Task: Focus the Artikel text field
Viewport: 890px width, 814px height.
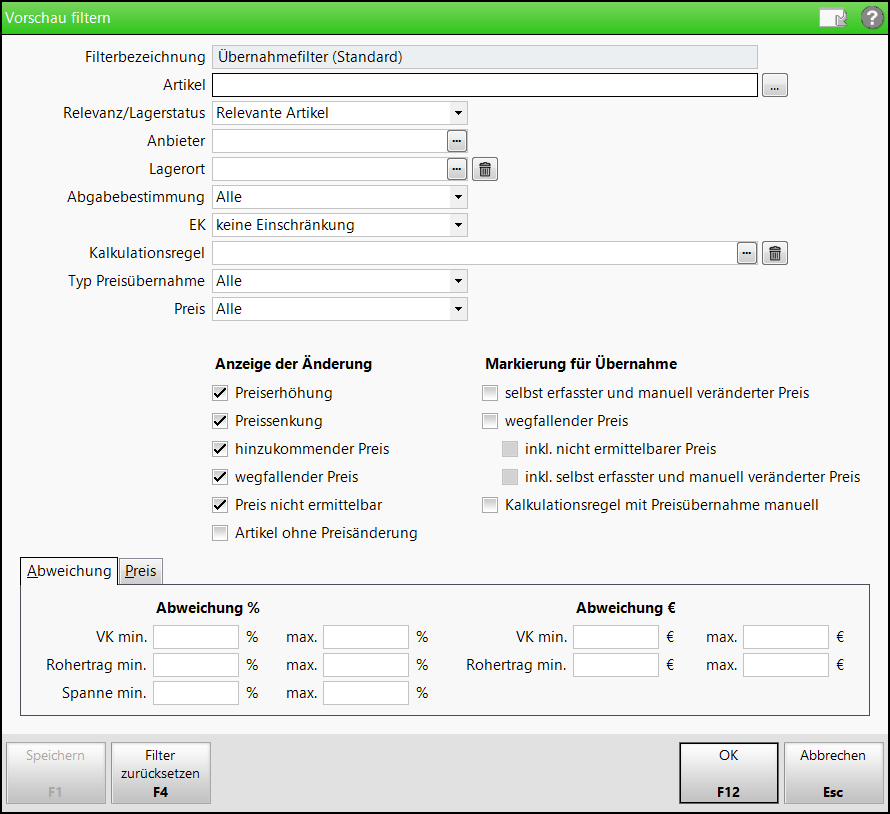Action: tap(484, 86)
